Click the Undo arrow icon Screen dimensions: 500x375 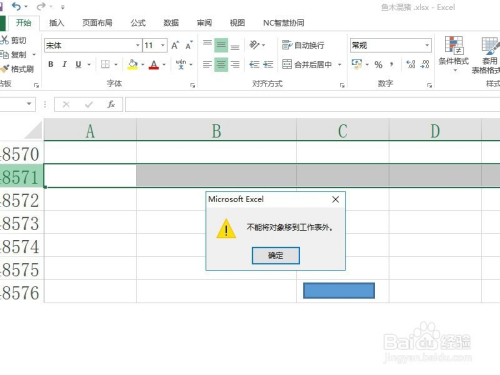click(16, 6)
